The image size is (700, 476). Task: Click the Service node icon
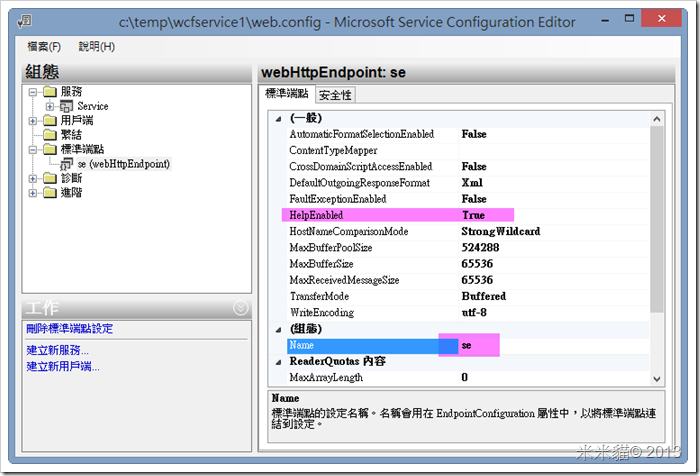pyautogui.click(x=67, y=106)
